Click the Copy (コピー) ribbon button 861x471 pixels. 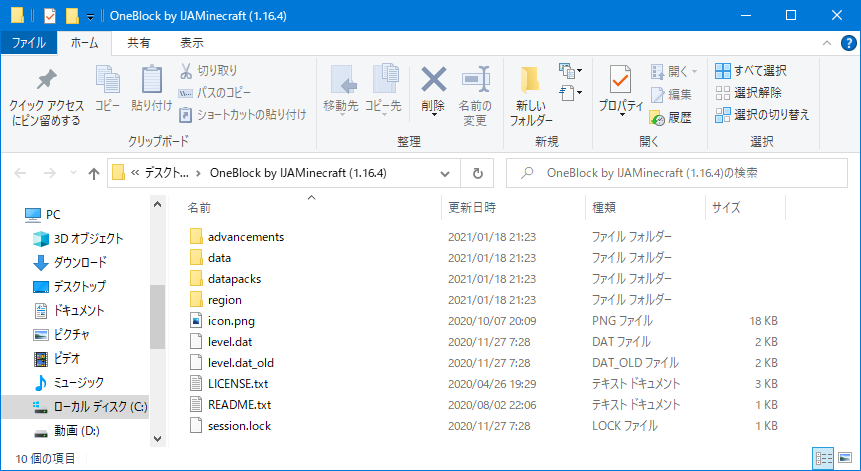pos(108,89)
